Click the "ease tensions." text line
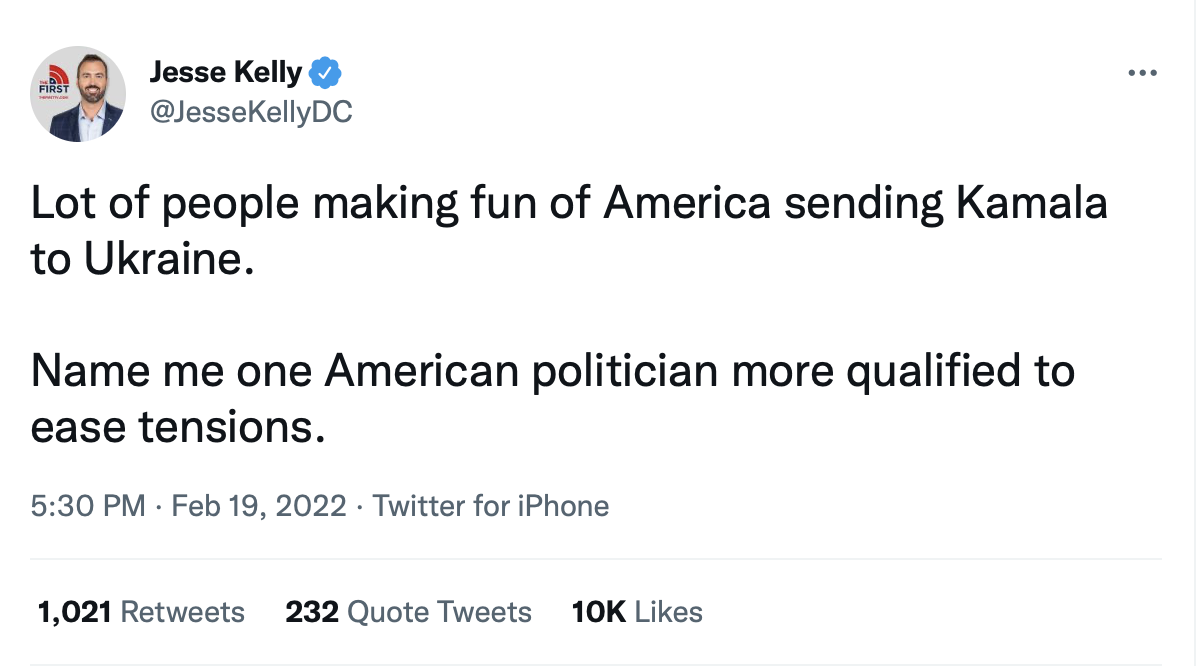The width and height of the screenshot is (1202, 666). click(178, 427)
